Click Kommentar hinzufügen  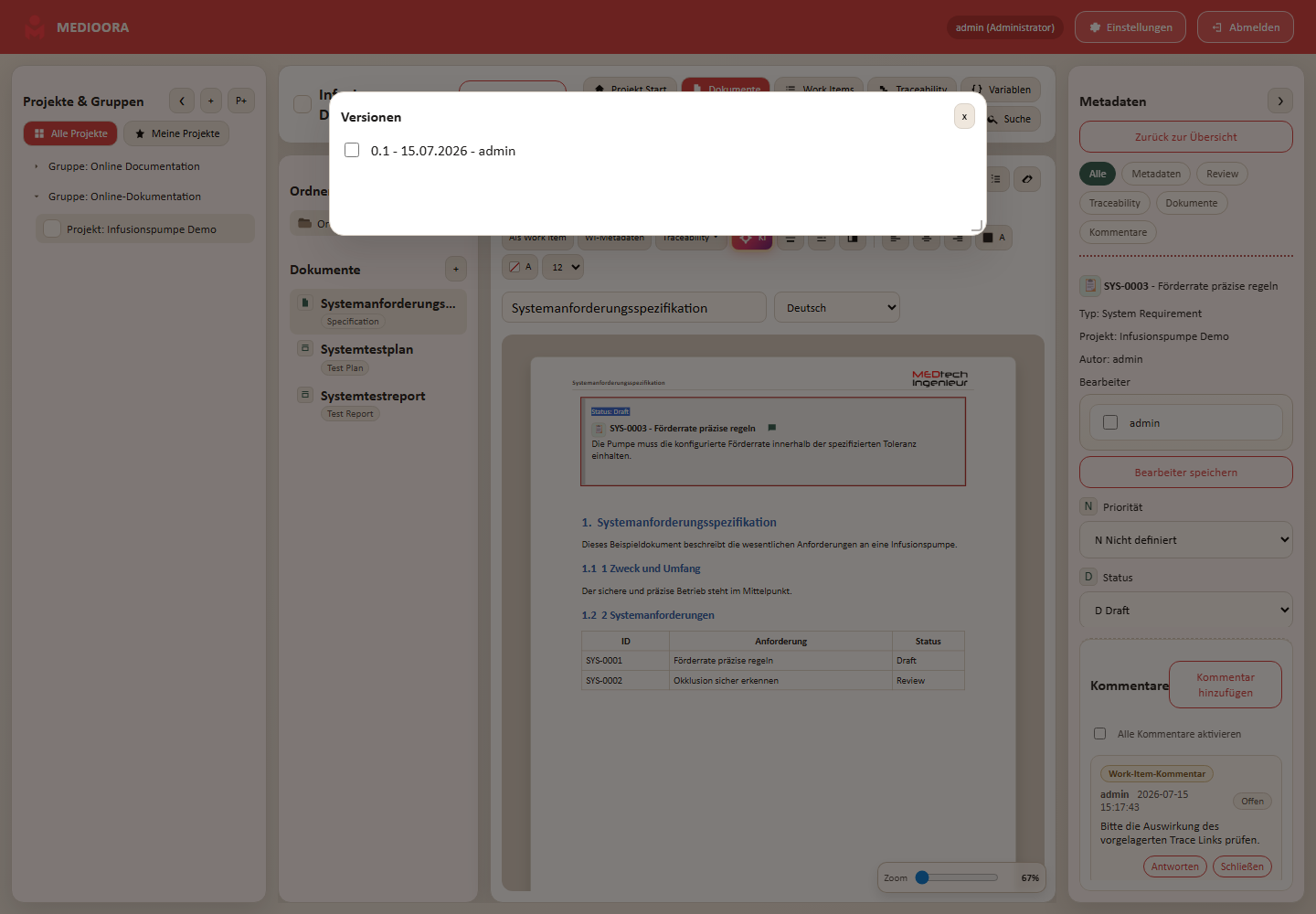[1226, 685]
